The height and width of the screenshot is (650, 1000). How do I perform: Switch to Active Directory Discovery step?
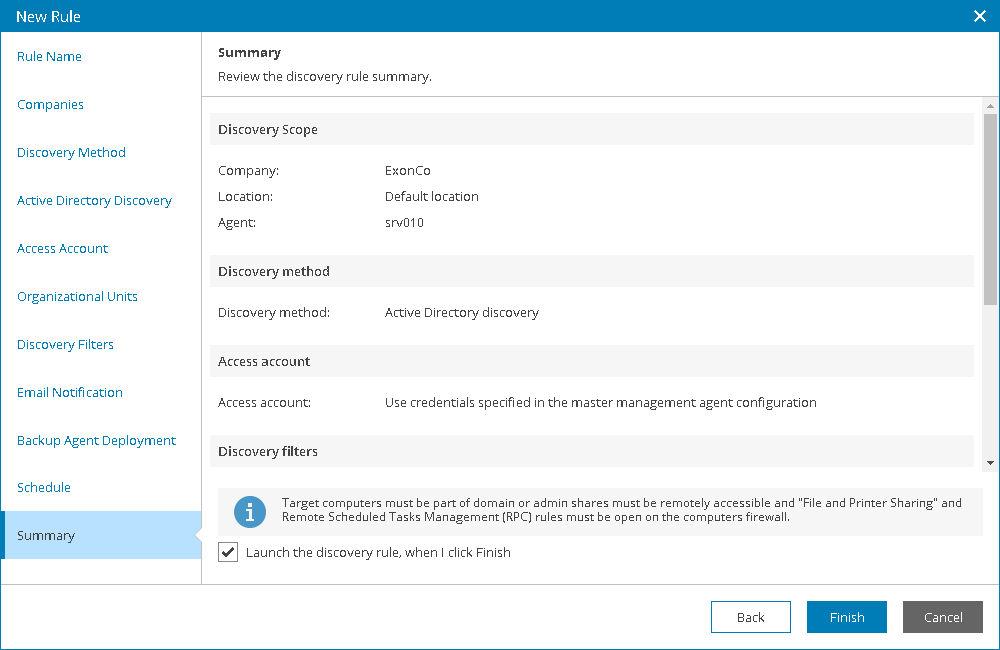click(x=95, y=201)
